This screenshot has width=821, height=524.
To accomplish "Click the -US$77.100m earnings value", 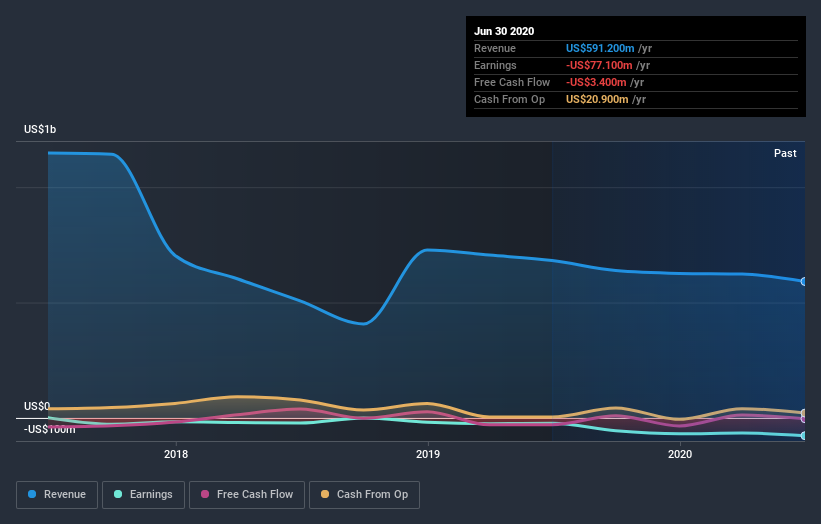I will [x=599, y=65].
